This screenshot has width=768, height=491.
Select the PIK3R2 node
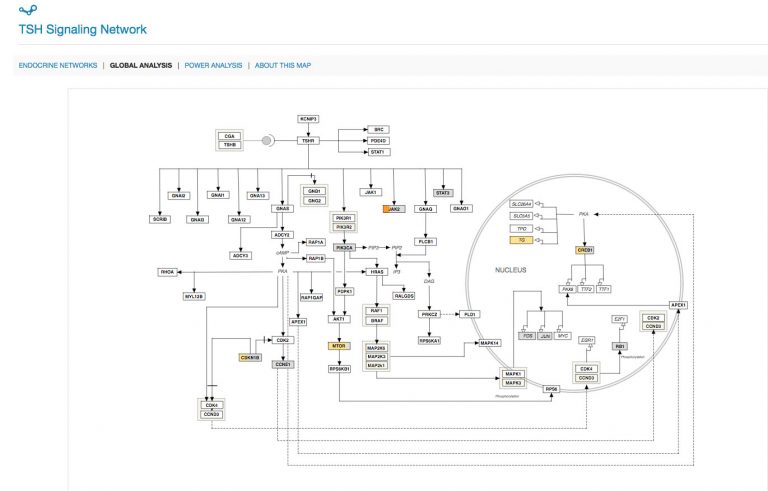(x=344, y=227)
